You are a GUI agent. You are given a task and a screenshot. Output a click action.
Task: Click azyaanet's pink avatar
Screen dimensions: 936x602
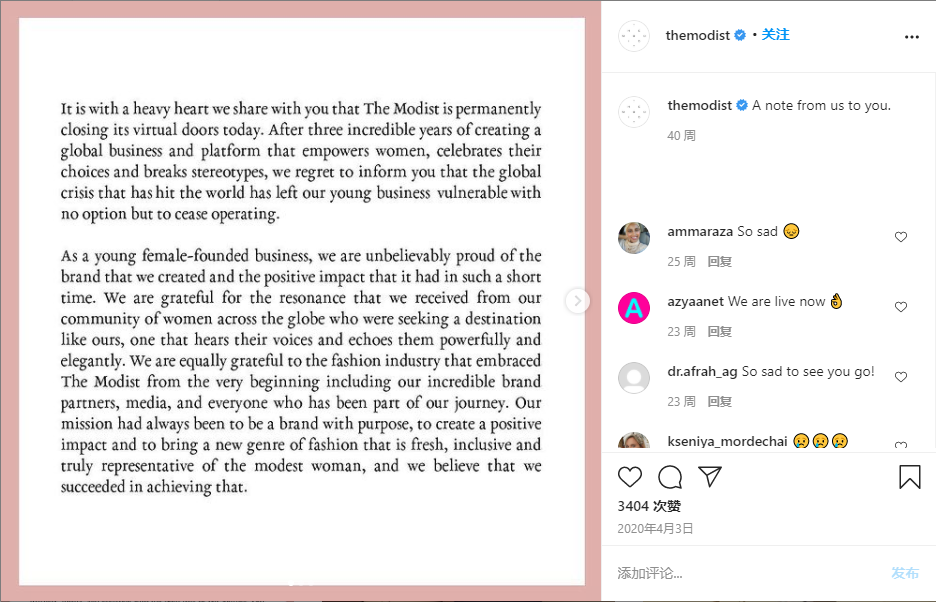[x=634, y=308]
